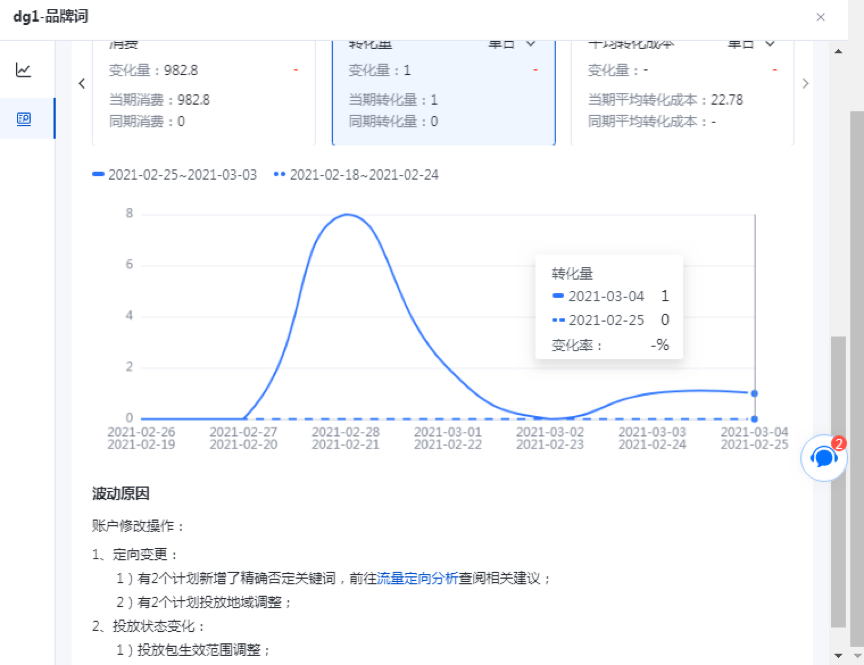Open the chat support bubble icon

824,458
